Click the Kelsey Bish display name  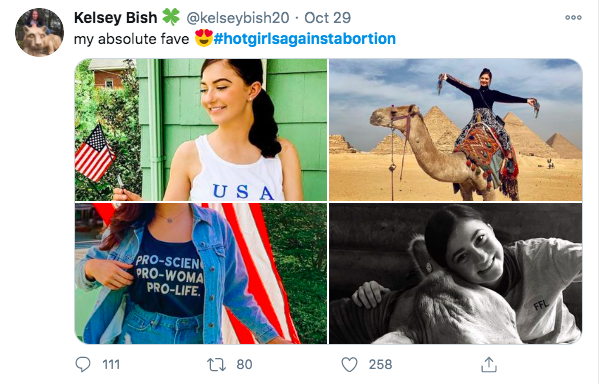(x=115, y=18)
